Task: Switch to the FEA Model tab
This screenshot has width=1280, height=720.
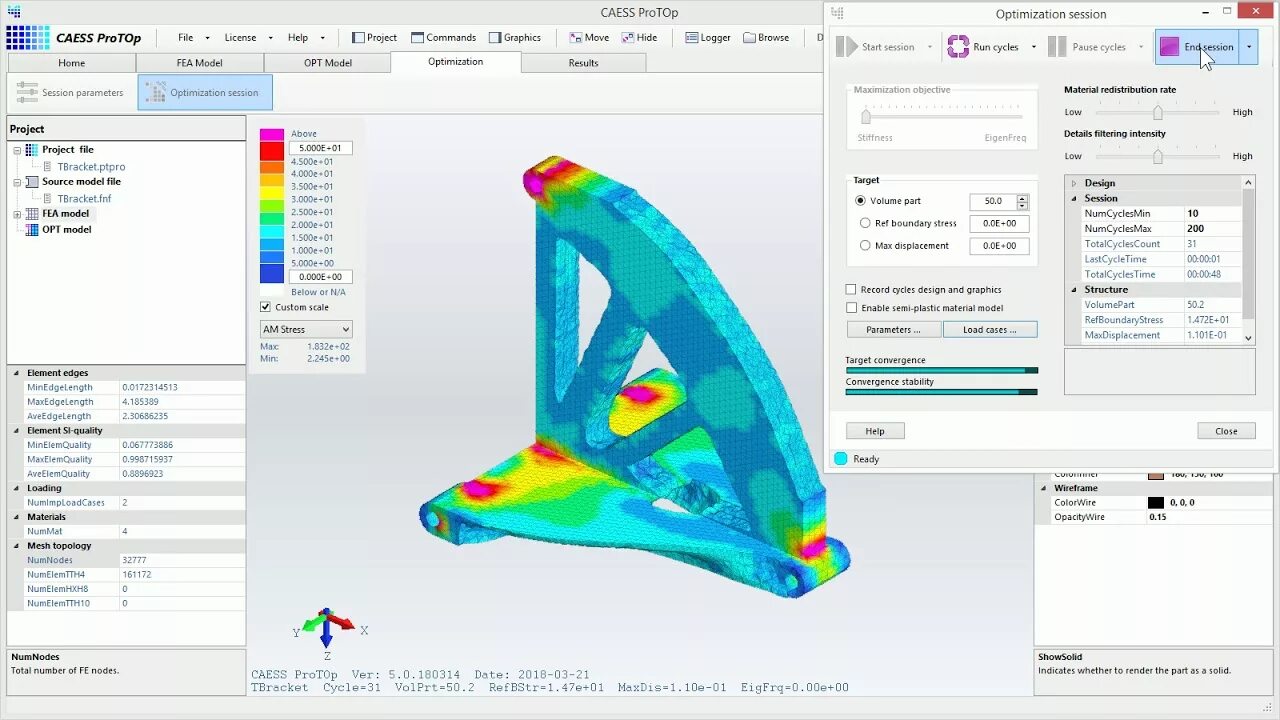Action: [x=200, y=63]
